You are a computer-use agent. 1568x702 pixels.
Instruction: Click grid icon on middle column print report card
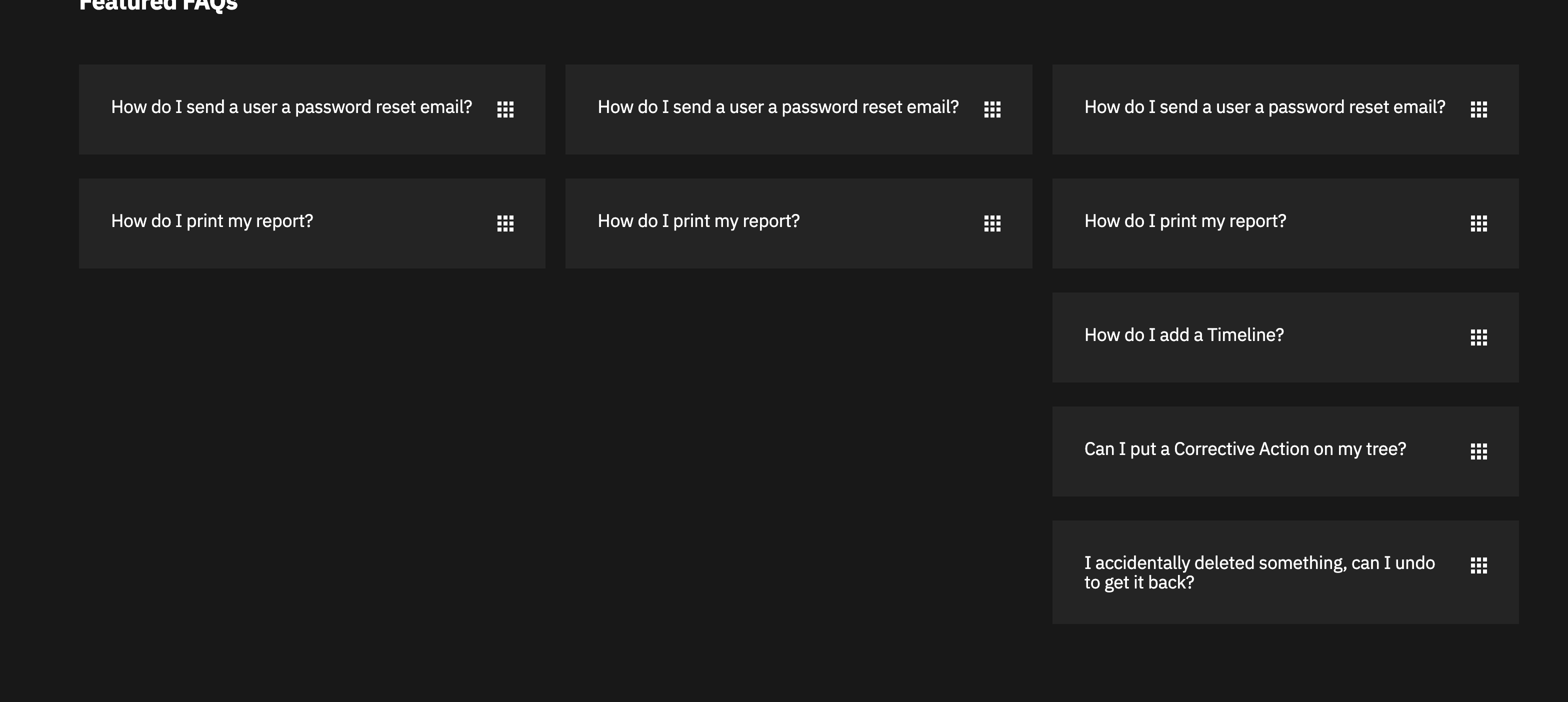[x=992, y=223]
